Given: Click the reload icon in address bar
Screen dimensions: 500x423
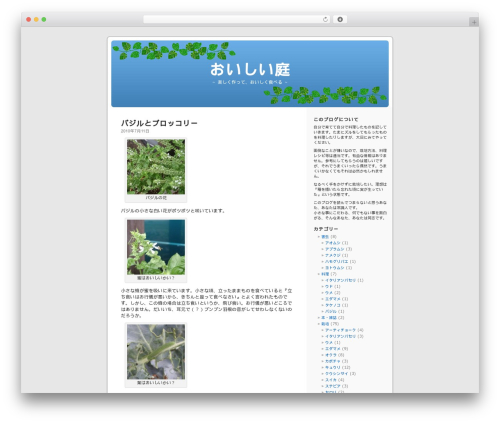Looking at the screenshot, I should pos(325,19).
